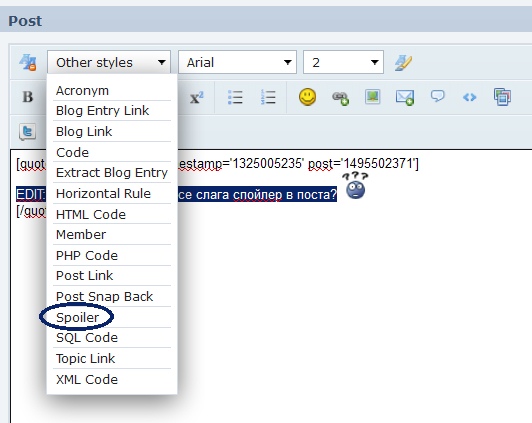Open the smiley emoticons picker
The width and height of the screenshot is (532, 423).
tap(307, 97)
